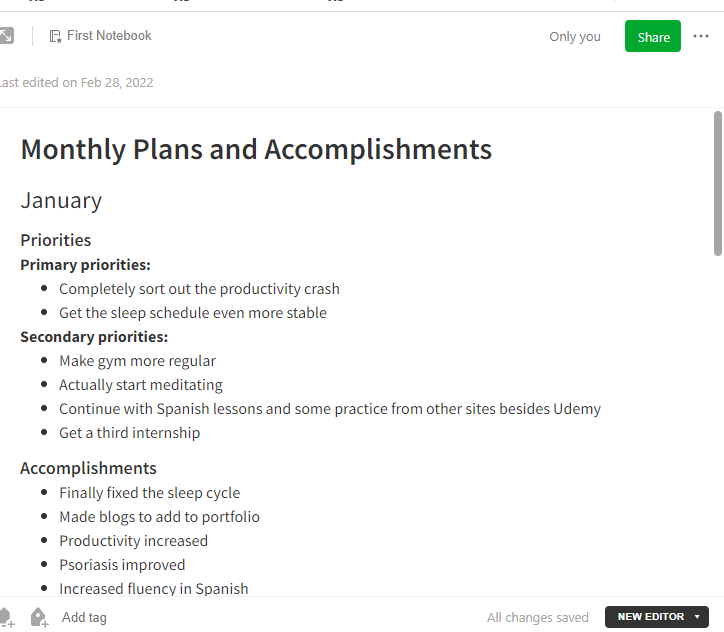The height and width of the screenshot is (632, 724).
Task: Click the Only you sharing status
Action: point(574,36)
